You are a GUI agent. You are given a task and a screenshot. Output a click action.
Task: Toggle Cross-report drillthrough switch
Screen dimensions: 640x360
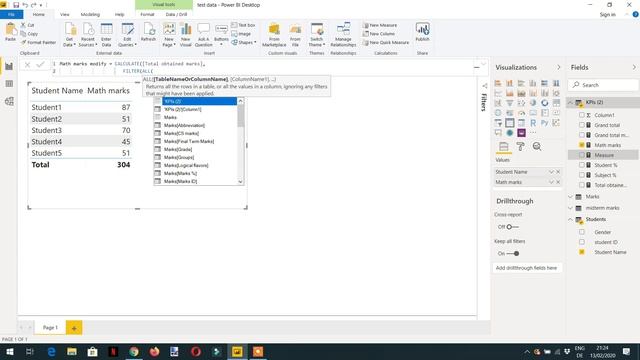tap(513, 227)
